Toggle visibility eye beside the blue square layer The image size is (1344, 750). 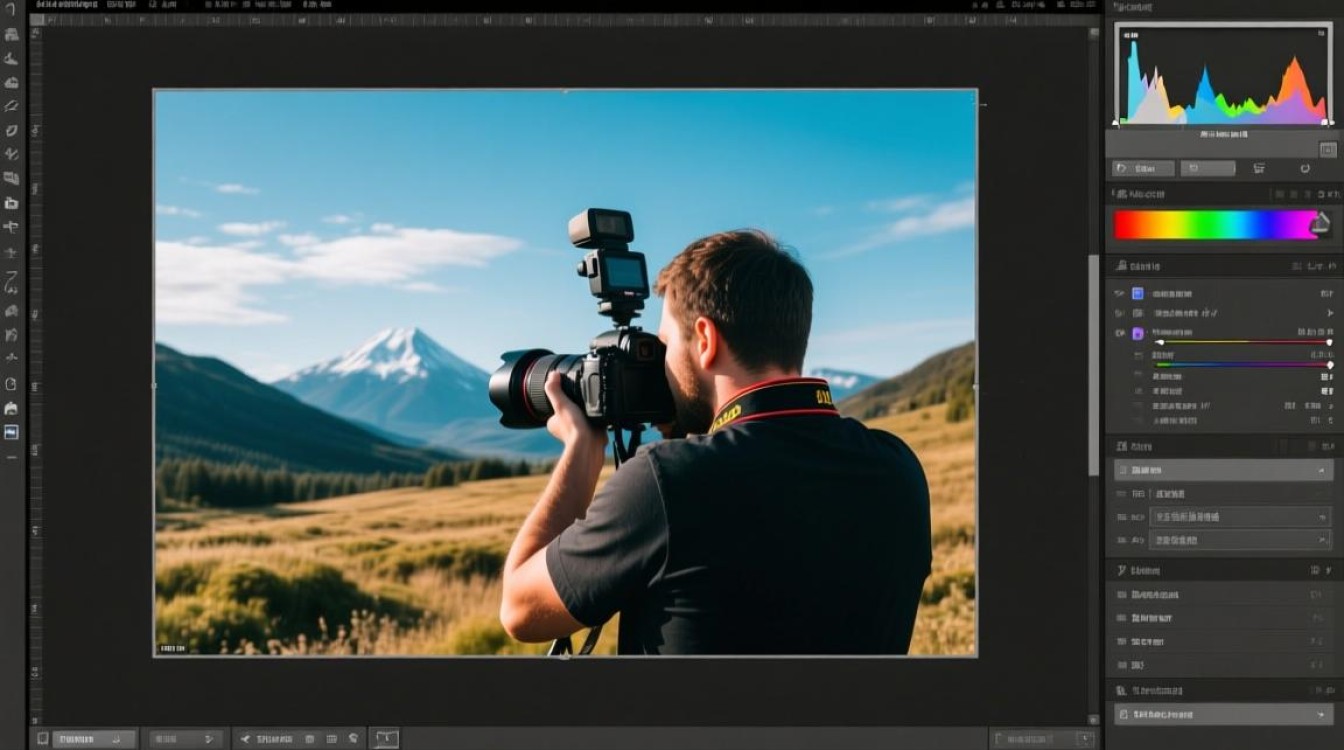pos(1119,293)
